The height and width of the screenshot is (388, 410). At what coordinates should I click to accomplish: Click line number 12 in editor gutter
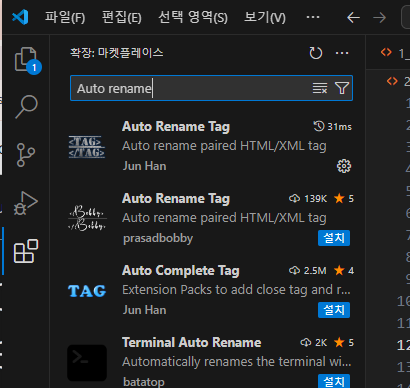403,345
